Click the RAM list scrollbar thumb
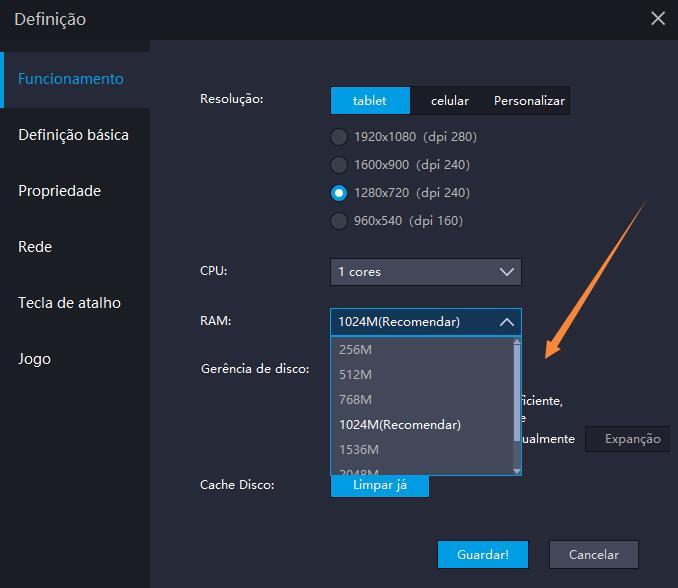678x588 pixels. (517, 393)
